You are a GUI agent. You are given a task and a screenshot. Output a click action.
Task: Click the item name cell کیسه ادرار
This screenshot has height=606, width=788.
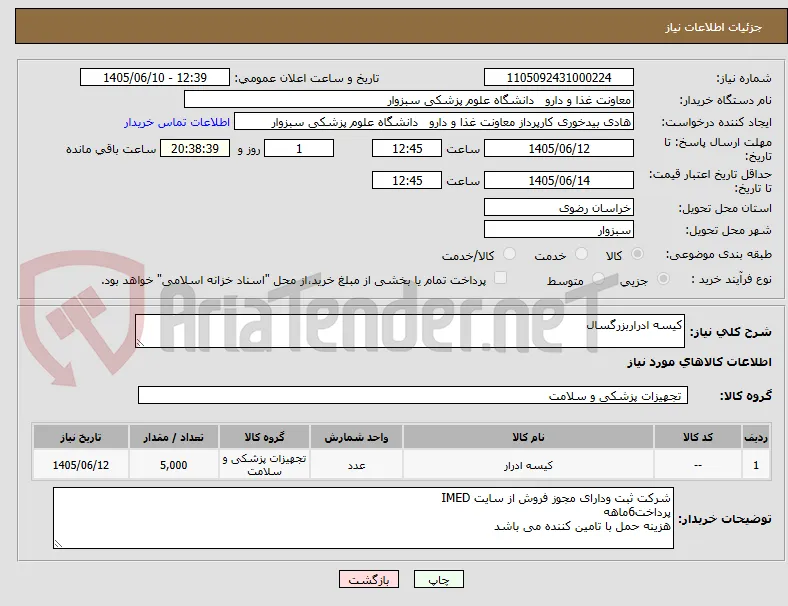528,465
